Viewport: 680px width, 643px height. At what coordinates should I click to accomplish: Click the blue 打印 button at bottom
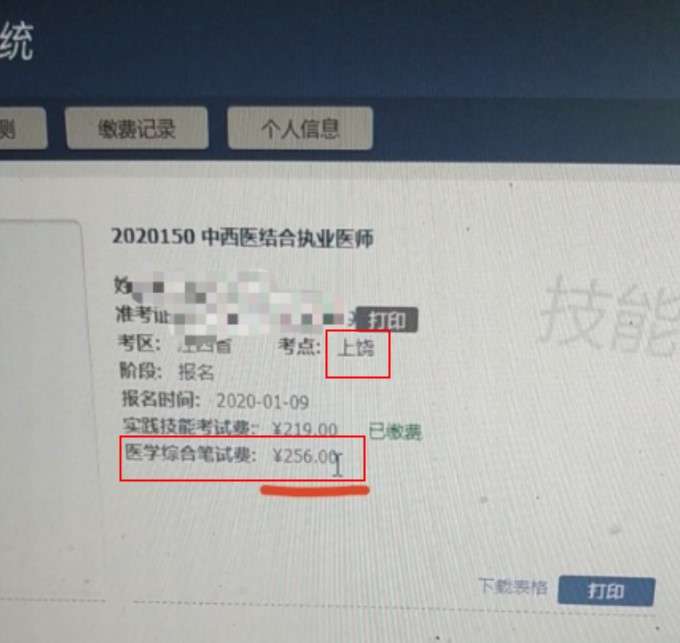tap(606, 591)
